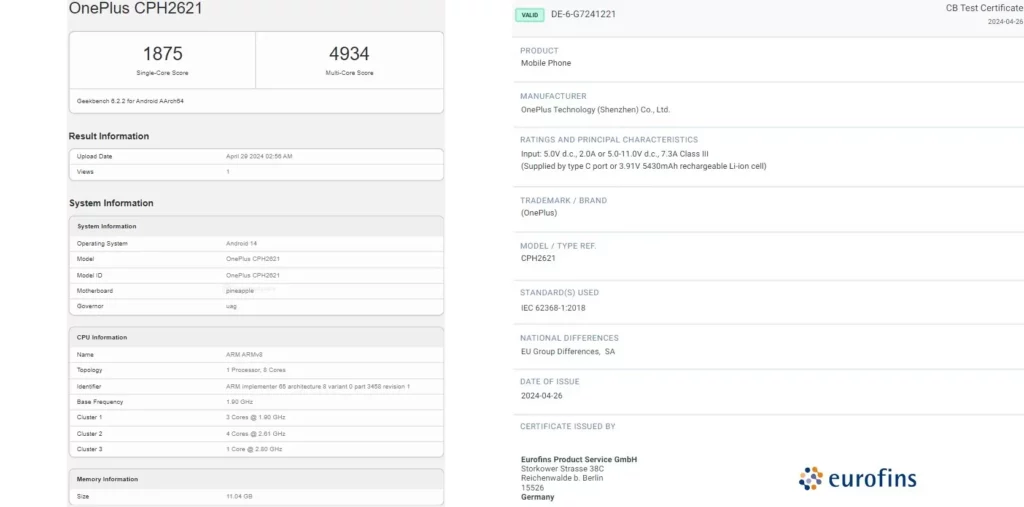Click the 11.04 GB memory size value

(239, 497)
